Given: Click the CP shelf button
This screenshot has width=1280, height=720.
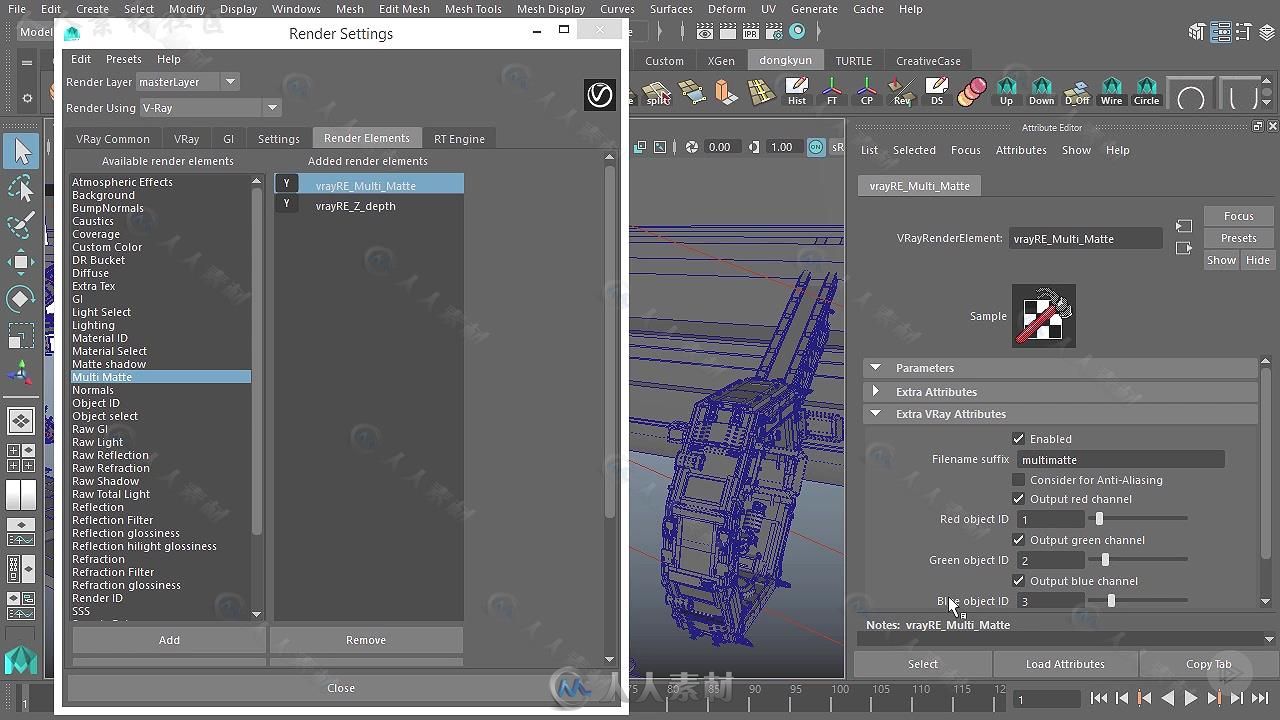Looking at the screenshot, I should tap(867, 91).
